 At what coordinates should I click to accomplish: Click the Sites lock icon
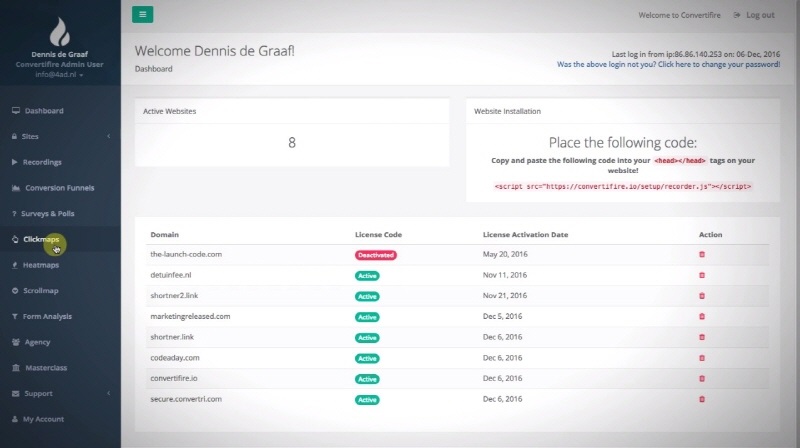pyautogui.click(x=14, y=136)
